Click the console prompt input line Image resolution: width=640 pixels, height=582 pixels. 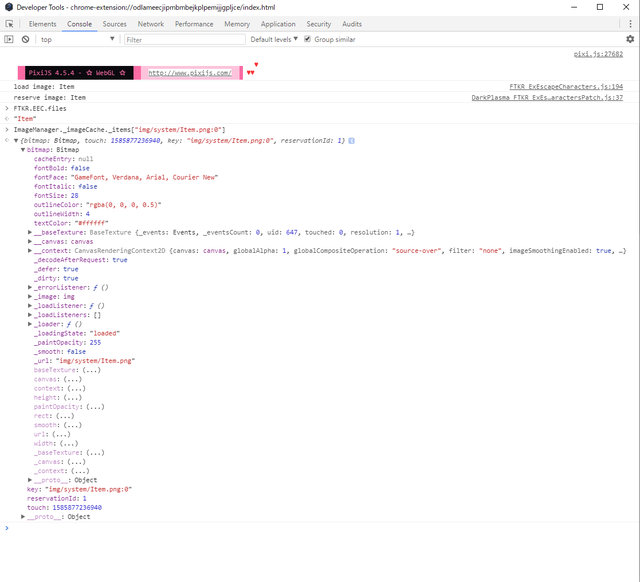[x=320, y=528]
